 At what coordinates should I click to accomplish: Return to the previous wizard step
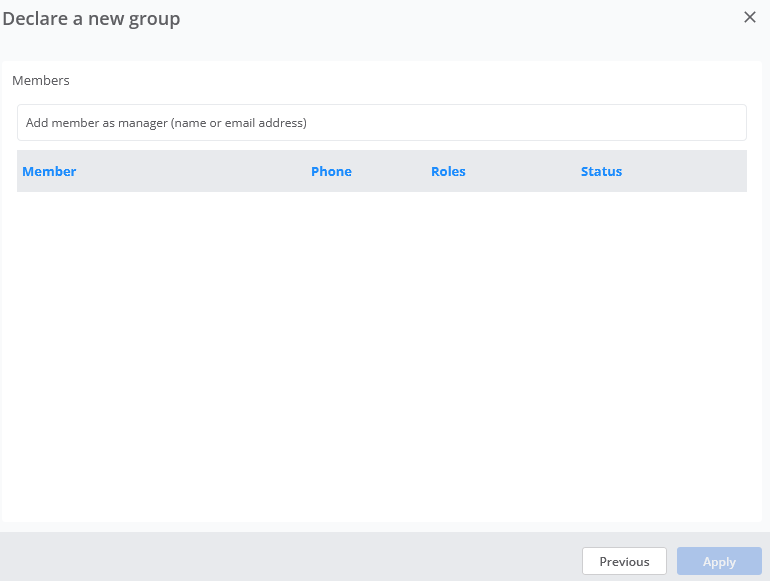tap(624, 561)
